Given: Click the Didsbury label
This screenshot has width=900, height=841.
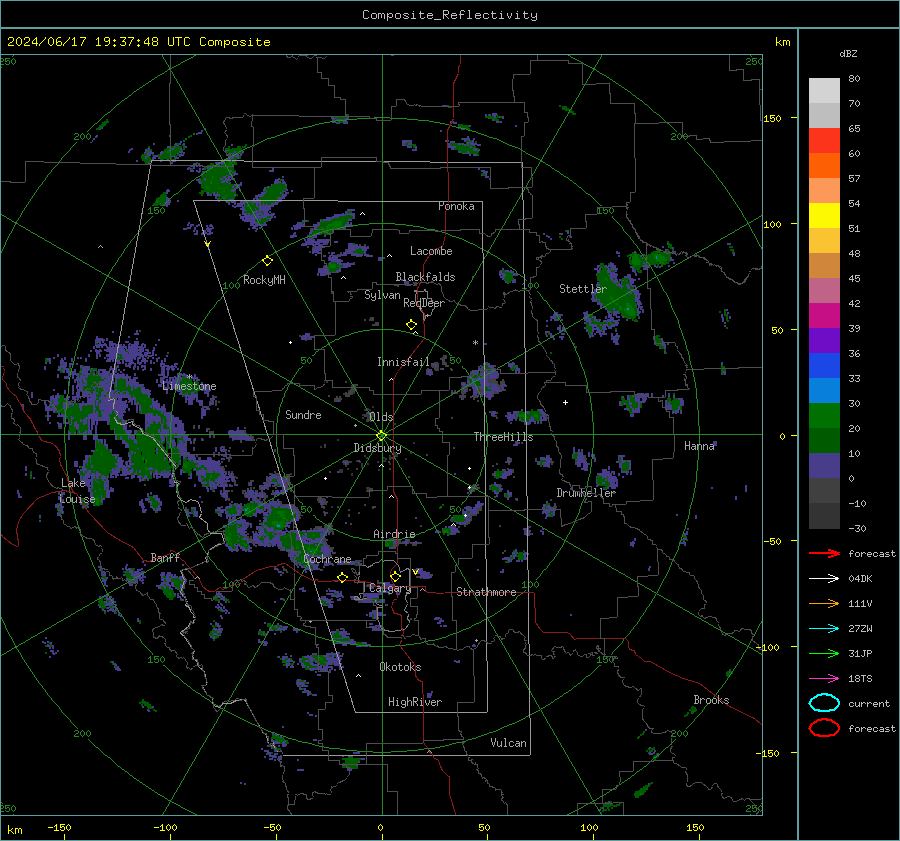Looking at the screenshot, I should point(377,448).
